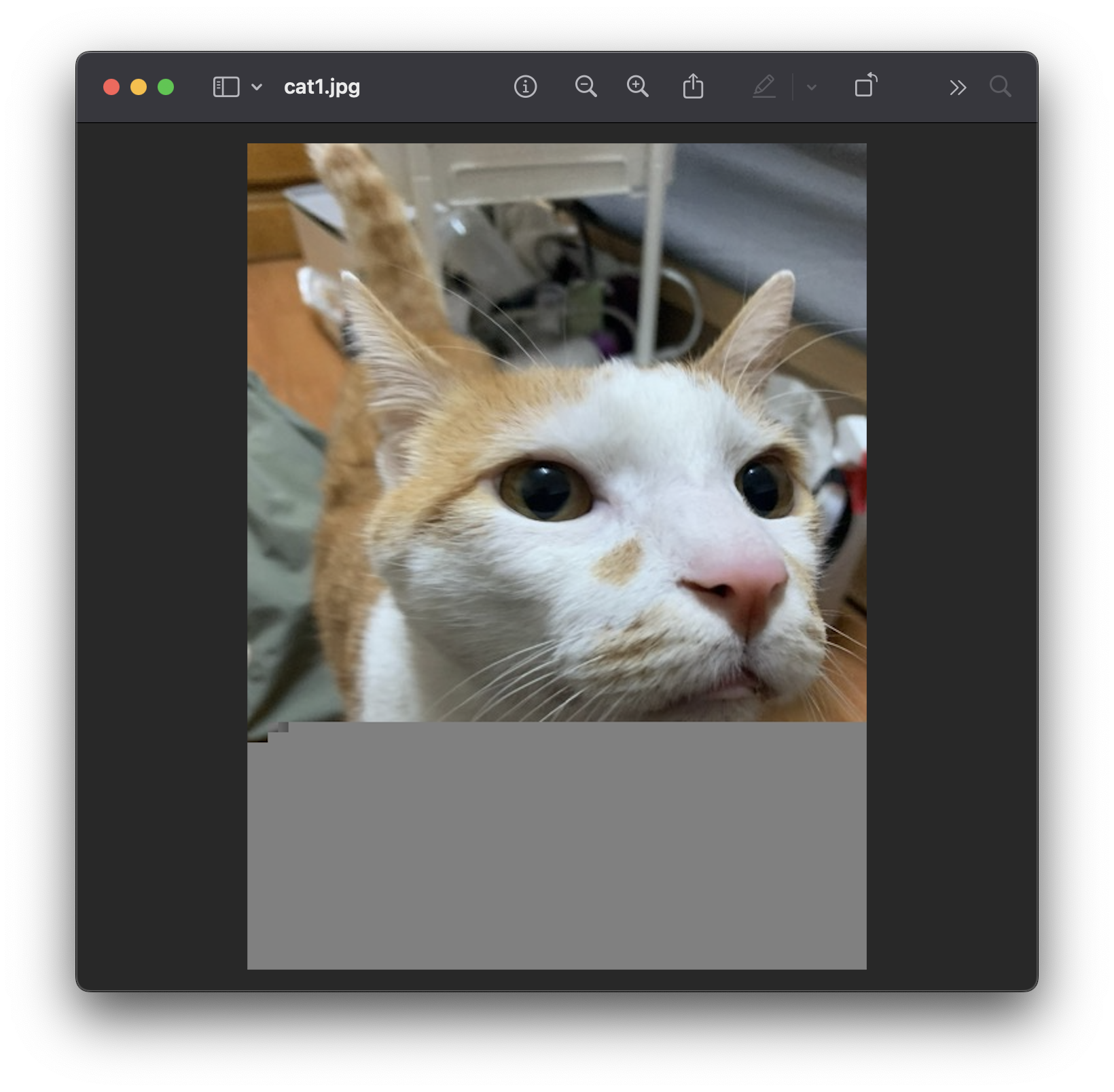Image resolution: width=1114 pixels, height=1092 pixels.
Task: Close the cat1.jpg window
Action: [111, 87]
